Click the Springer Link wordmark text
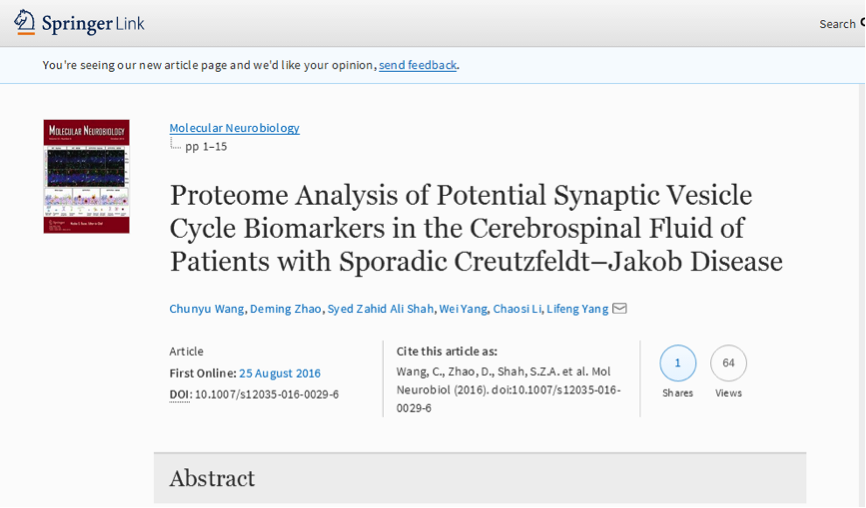The width and height of the screenshot is (866, 508). [92, 23]
